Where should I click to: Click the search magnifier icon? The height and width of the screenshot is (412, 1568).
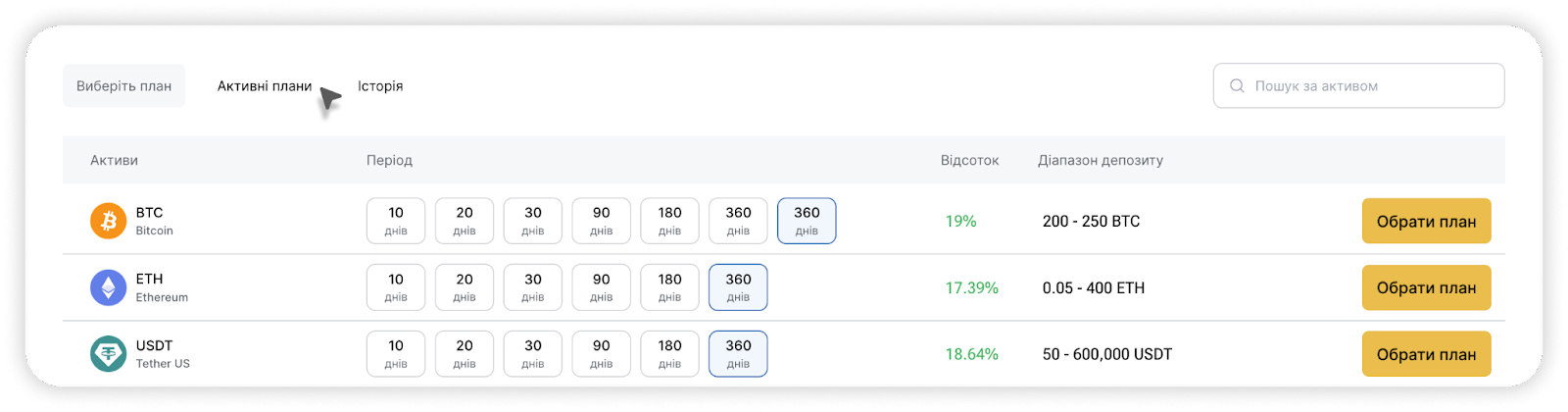point(1237,86)
